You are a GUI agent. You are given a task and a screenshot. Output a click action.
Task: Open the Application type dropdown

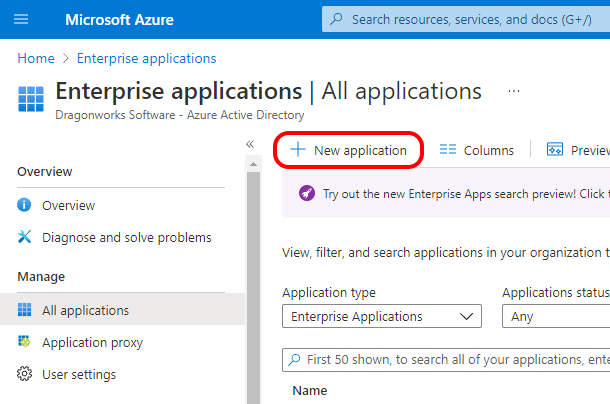pyautogui.click(x=382, y=316)
